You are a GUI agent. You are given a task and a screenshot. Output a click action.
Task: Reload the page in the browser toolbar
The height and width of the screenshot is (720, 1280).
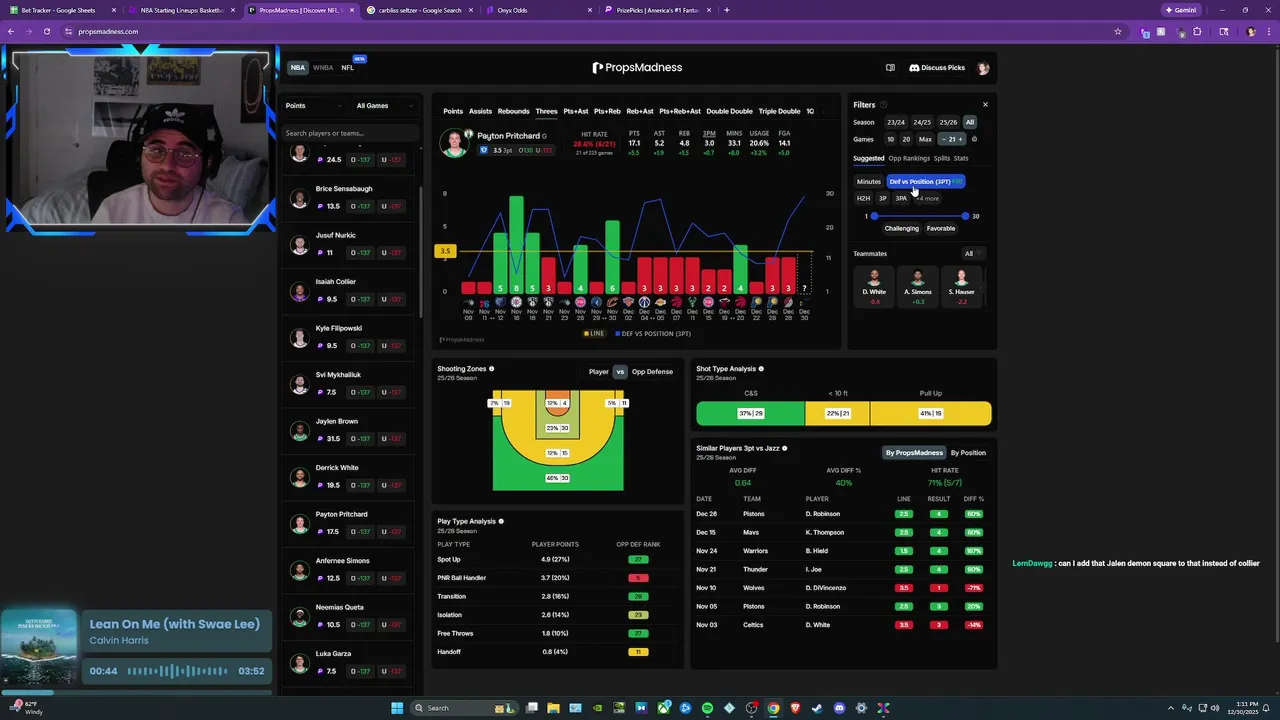(46, 31)
